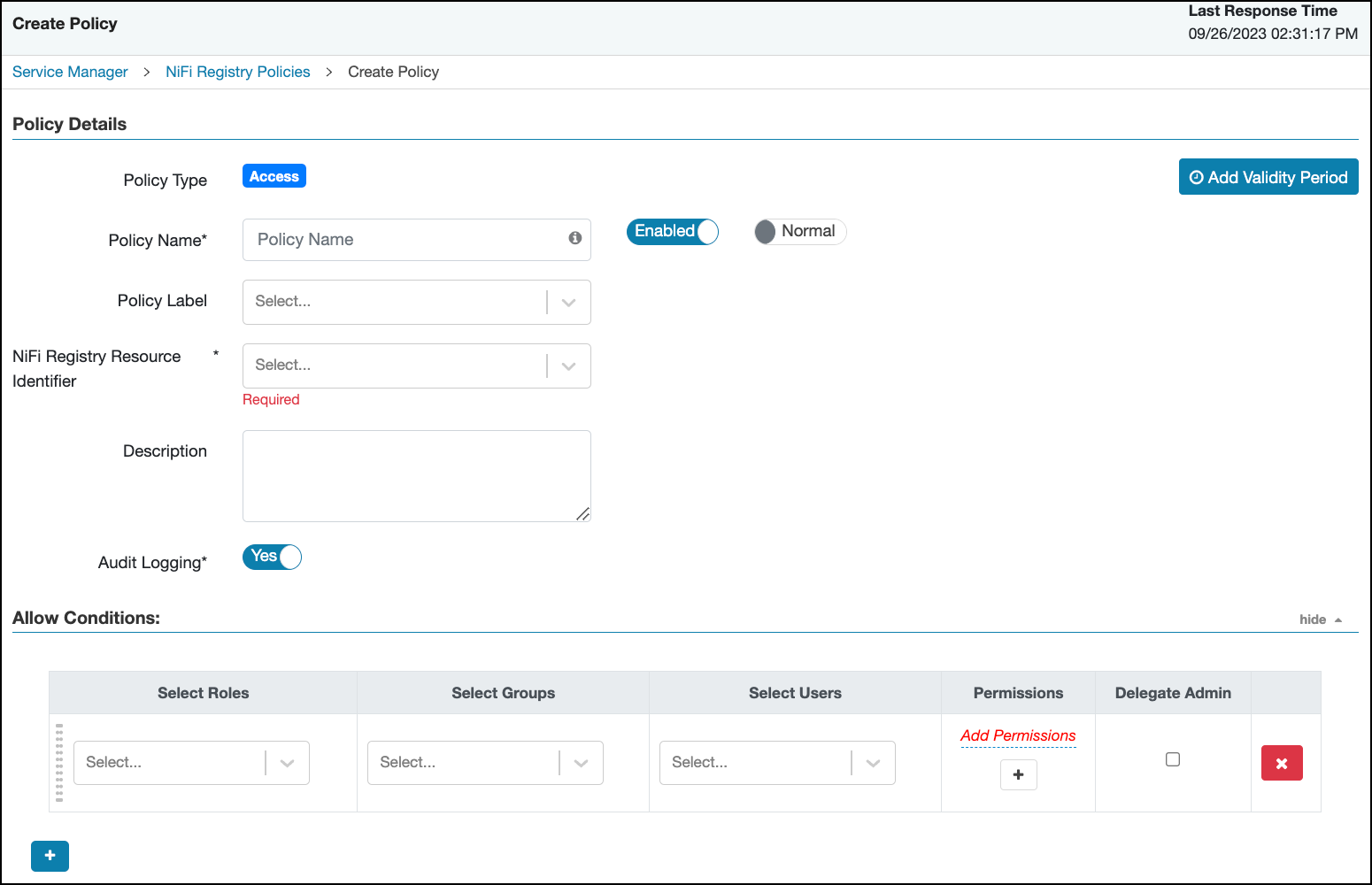Check the Delegate Admin checkbox
Image resolution: width=1372 pixels, height=885 pixels.
click(1172, 758)
